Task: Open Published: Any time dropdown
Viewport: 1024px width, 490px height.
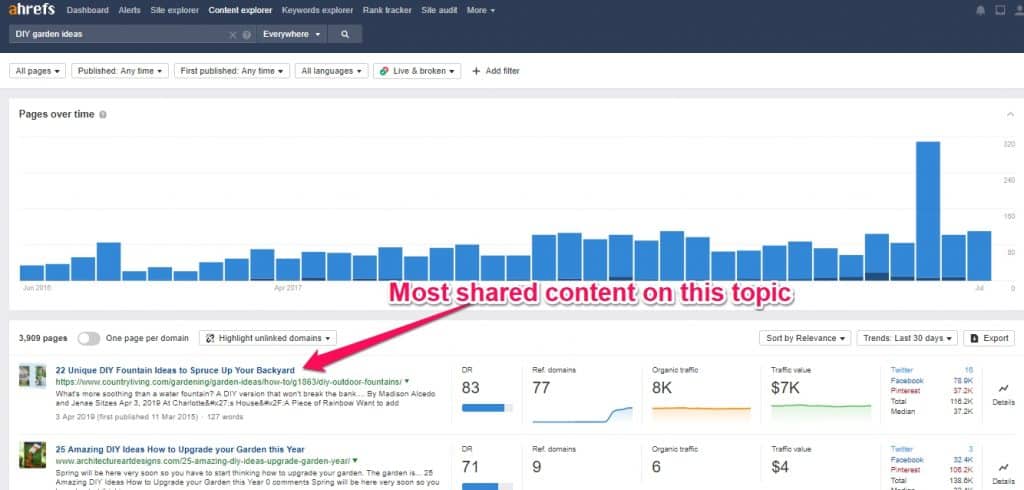Action: [x=120, y=71]
